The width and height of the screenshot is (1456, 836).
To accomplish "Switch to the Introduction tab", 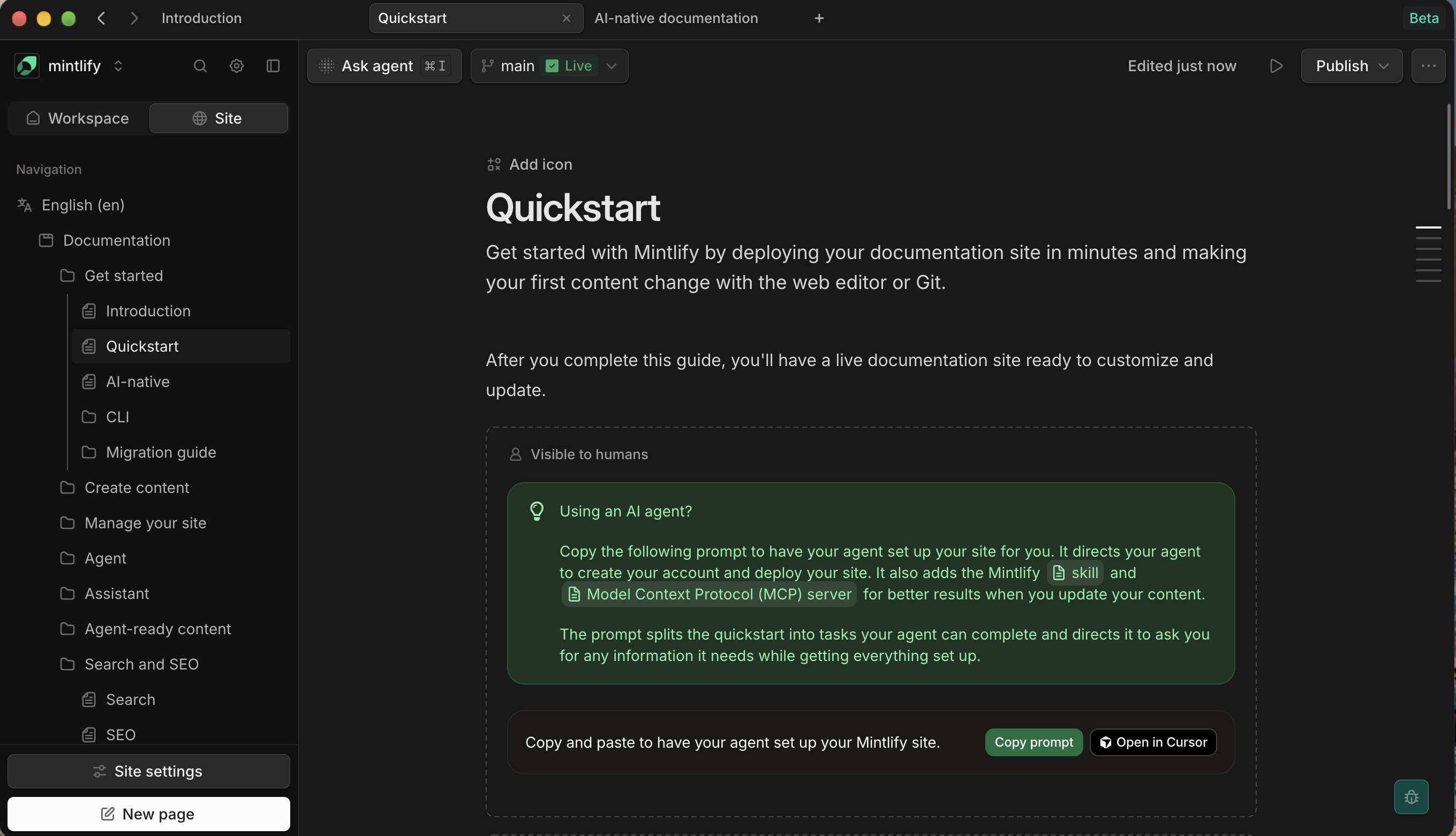I will [201, 18].
